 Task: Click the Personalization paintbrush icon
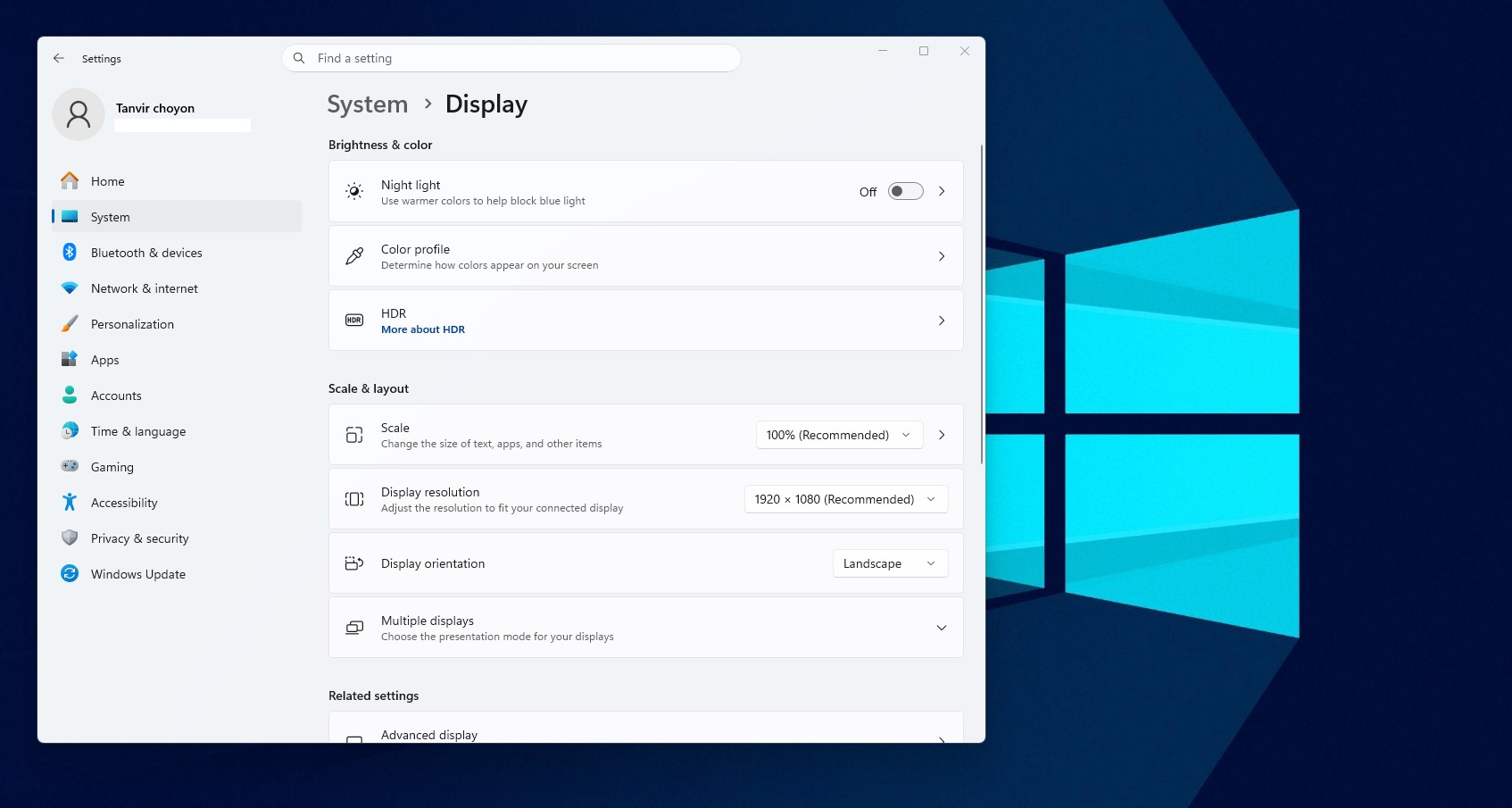click(x=70, y=323)
